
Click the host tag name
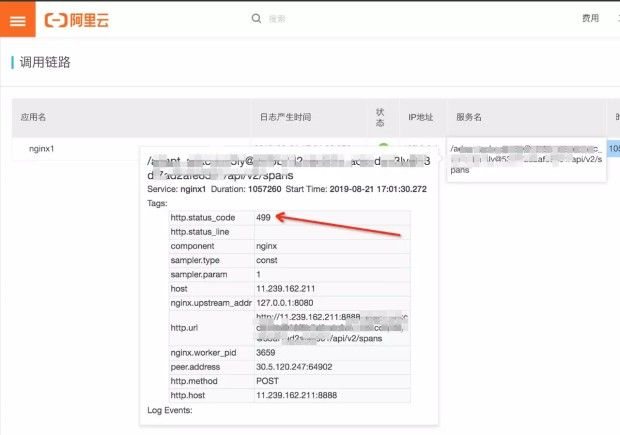tap(179, 289)
